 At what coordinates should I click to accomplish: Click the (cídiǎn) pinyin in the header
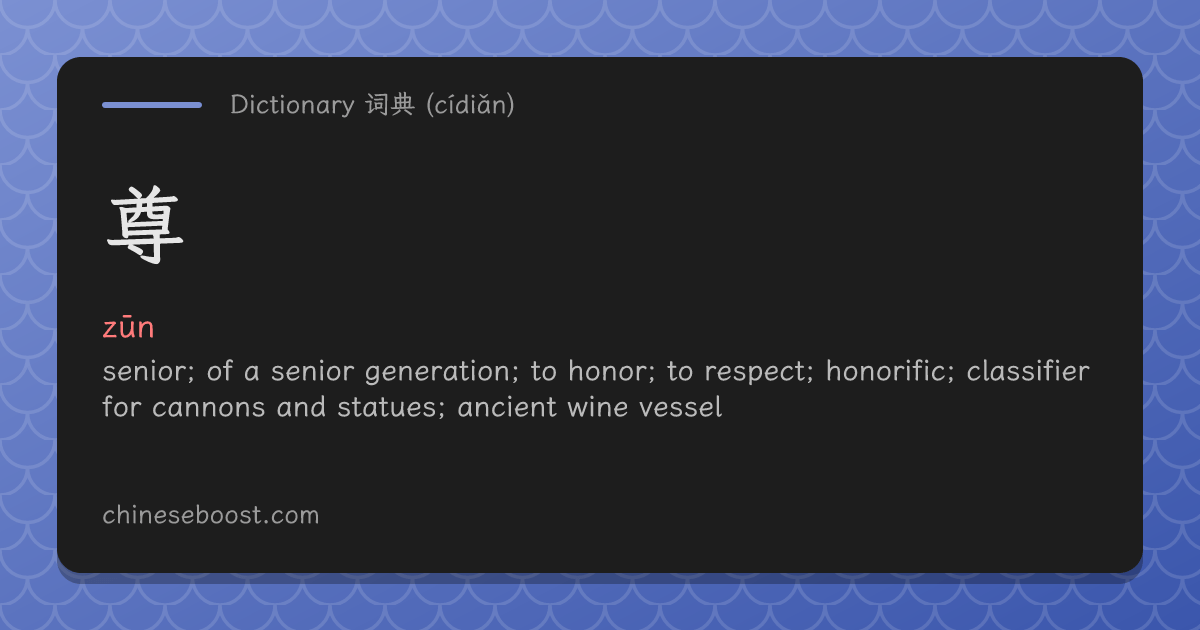coord(470,104)
